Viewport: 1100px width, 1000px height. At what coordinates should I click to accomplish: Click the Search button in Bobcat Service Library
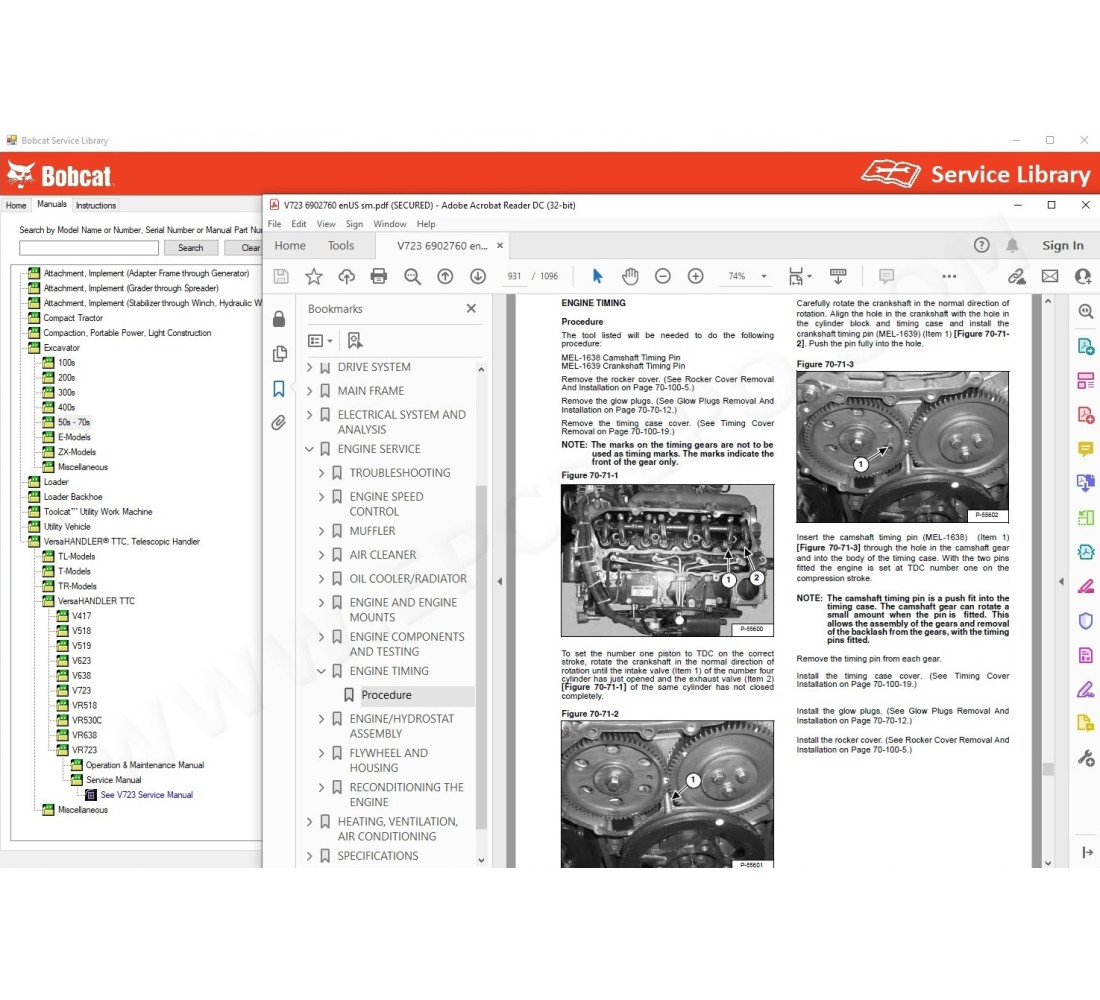pos(190,248)
